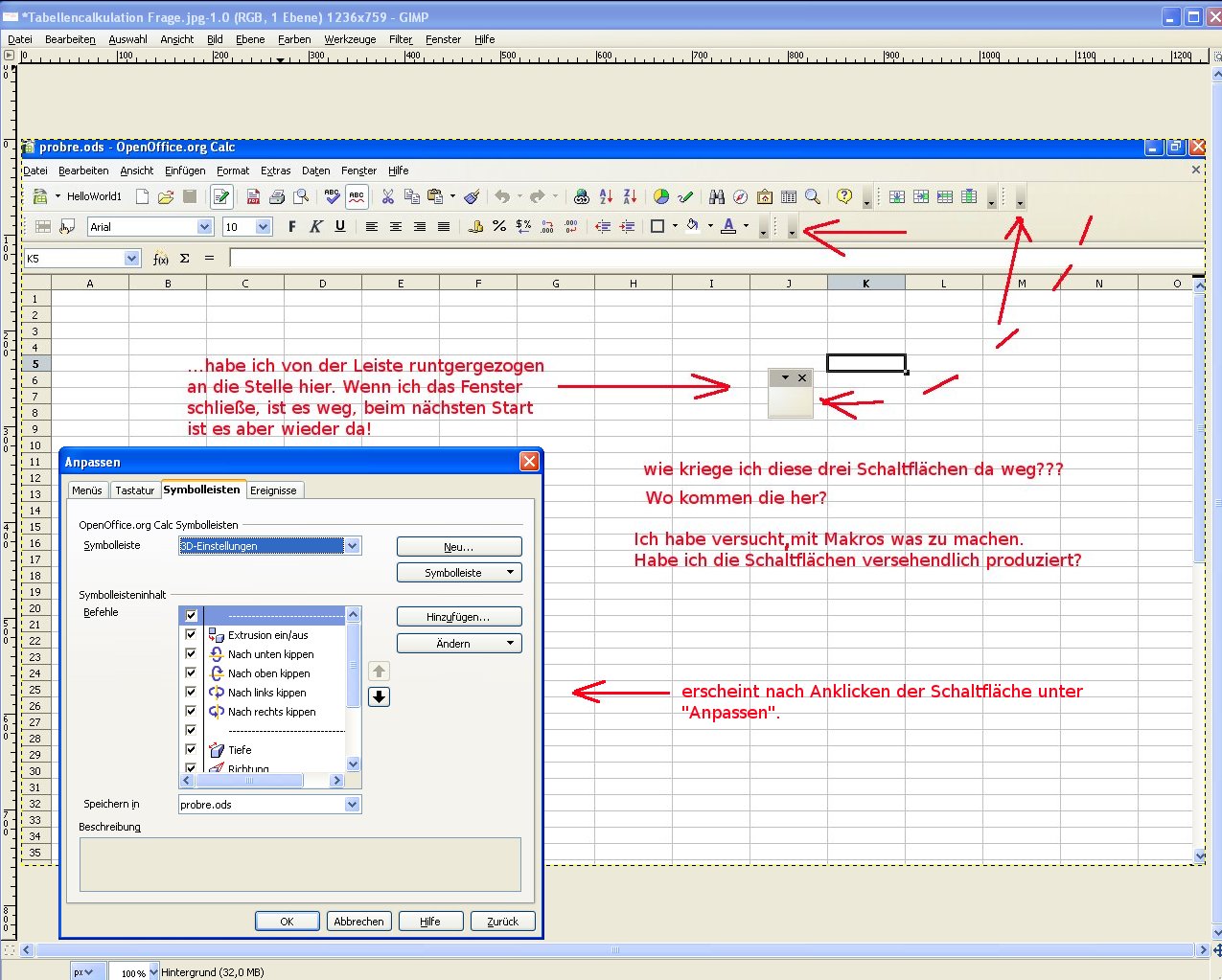1222x980 pixels.
Task: Click the New document icon in Calc toolbar
Action: coord(142,196)
